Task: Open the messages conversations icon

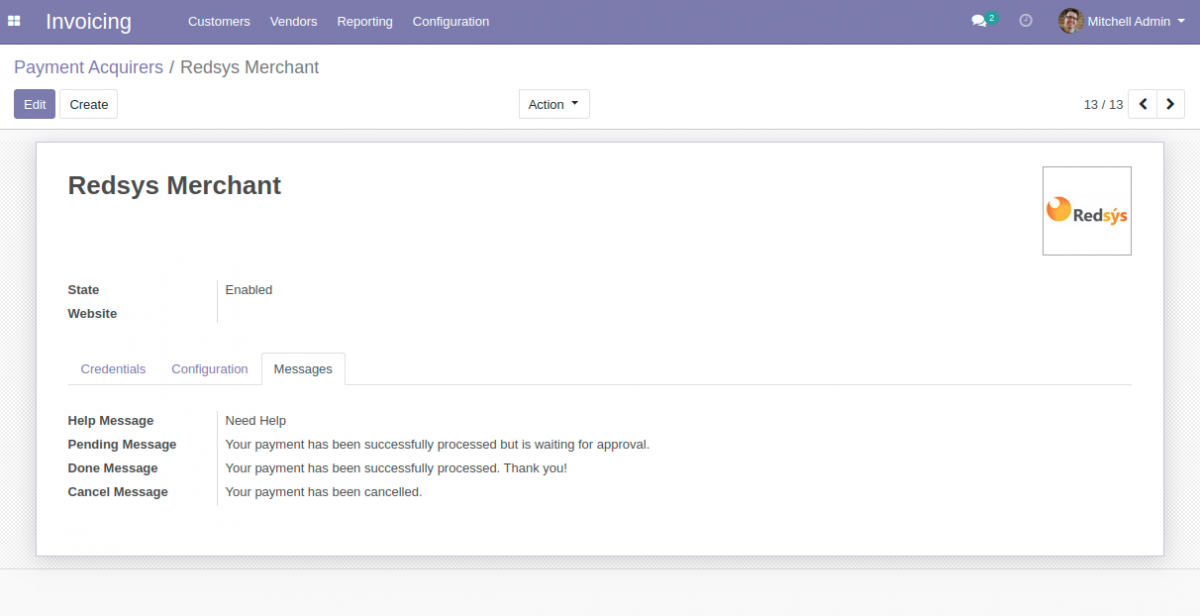Action: pos(977,21)
